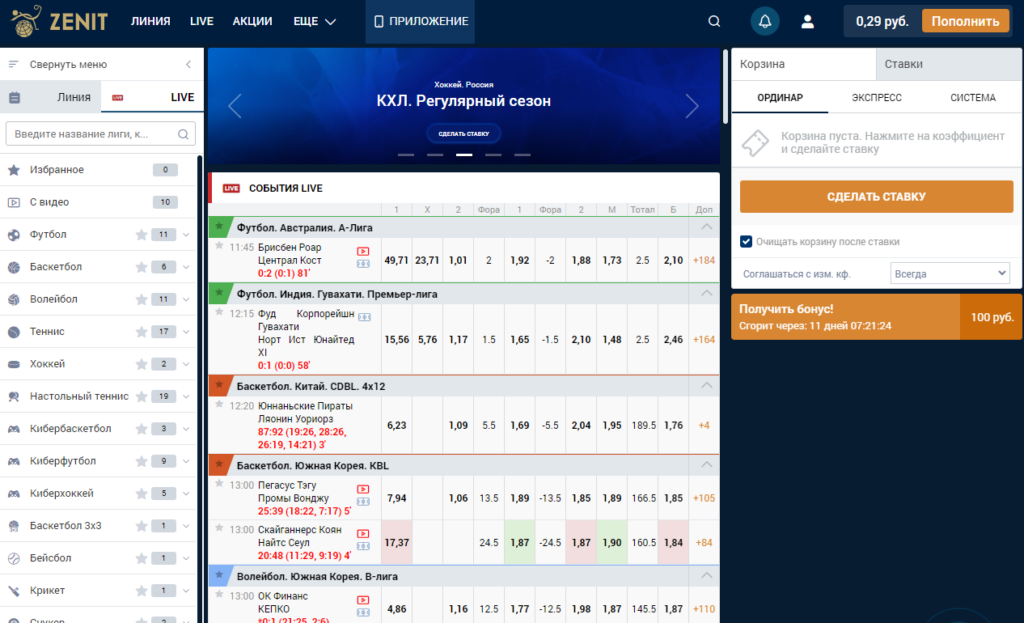
Task: Favorite the Футбол category star
Action: (x=141, y=235)
